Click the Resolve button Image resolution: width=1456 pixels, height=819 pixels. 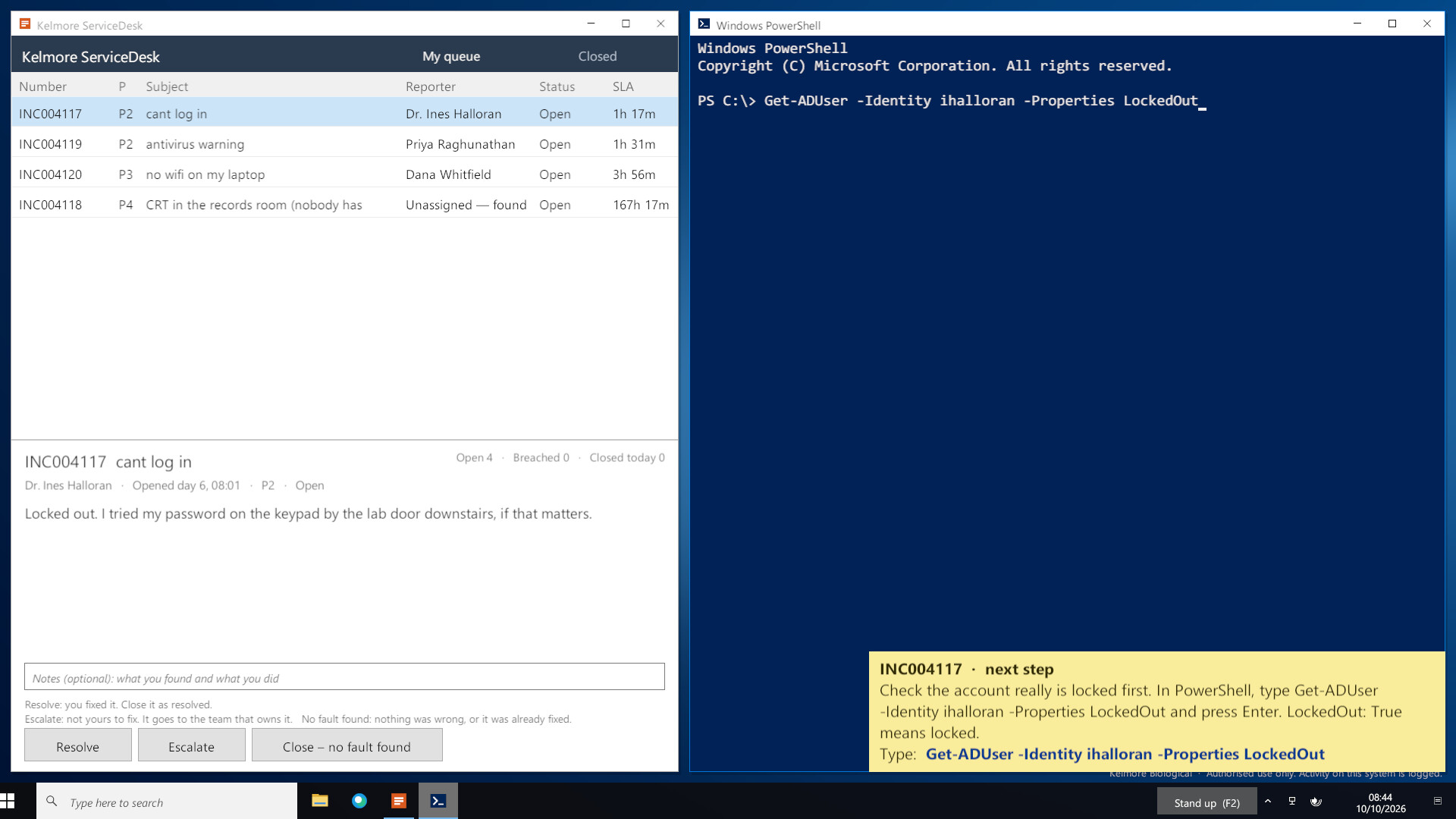coord(78,745)
